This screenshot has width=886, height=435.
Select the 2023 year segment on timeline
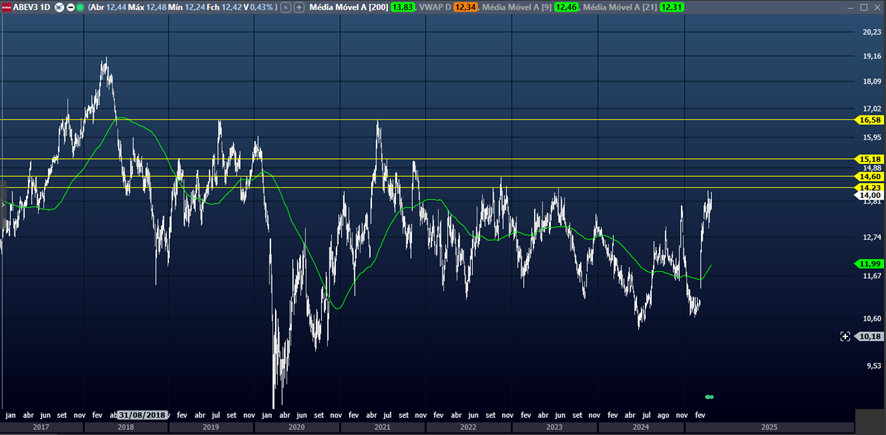[553, 427]
